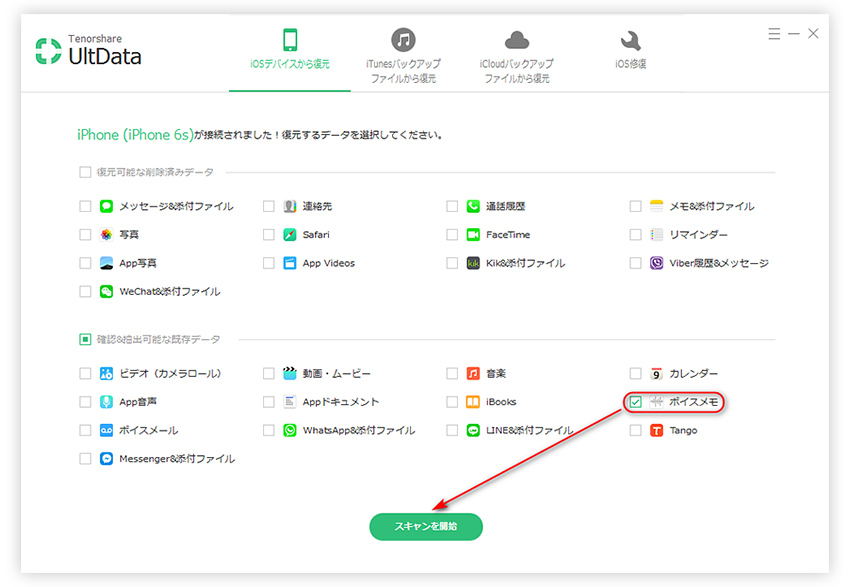850x587 pixels.
Task: Check the WhatsApp&添付ファイル checkbox
Action: pos(268,430)
